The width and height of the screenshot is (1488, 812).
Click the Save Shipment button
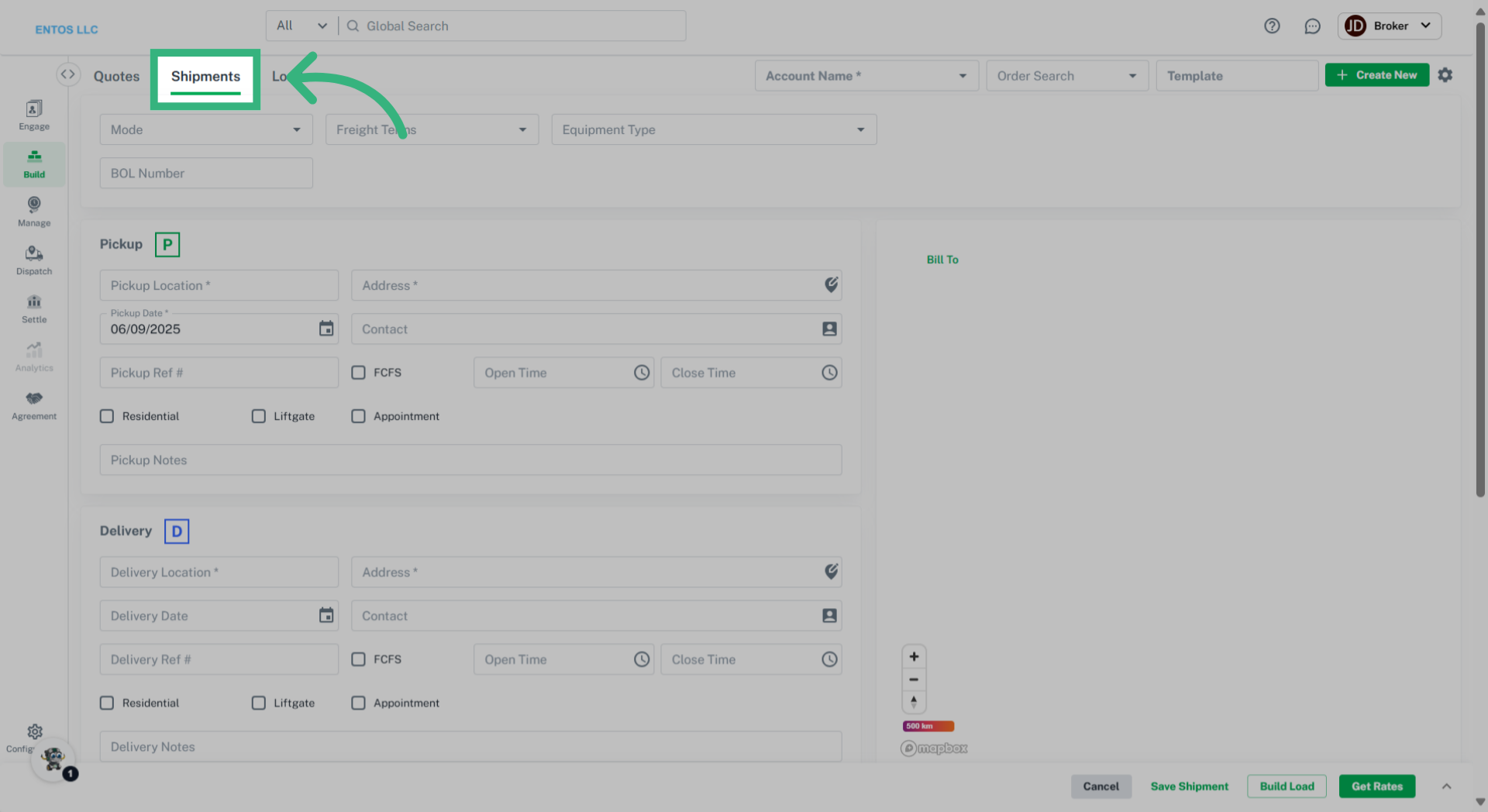(x=1189, y=786)
